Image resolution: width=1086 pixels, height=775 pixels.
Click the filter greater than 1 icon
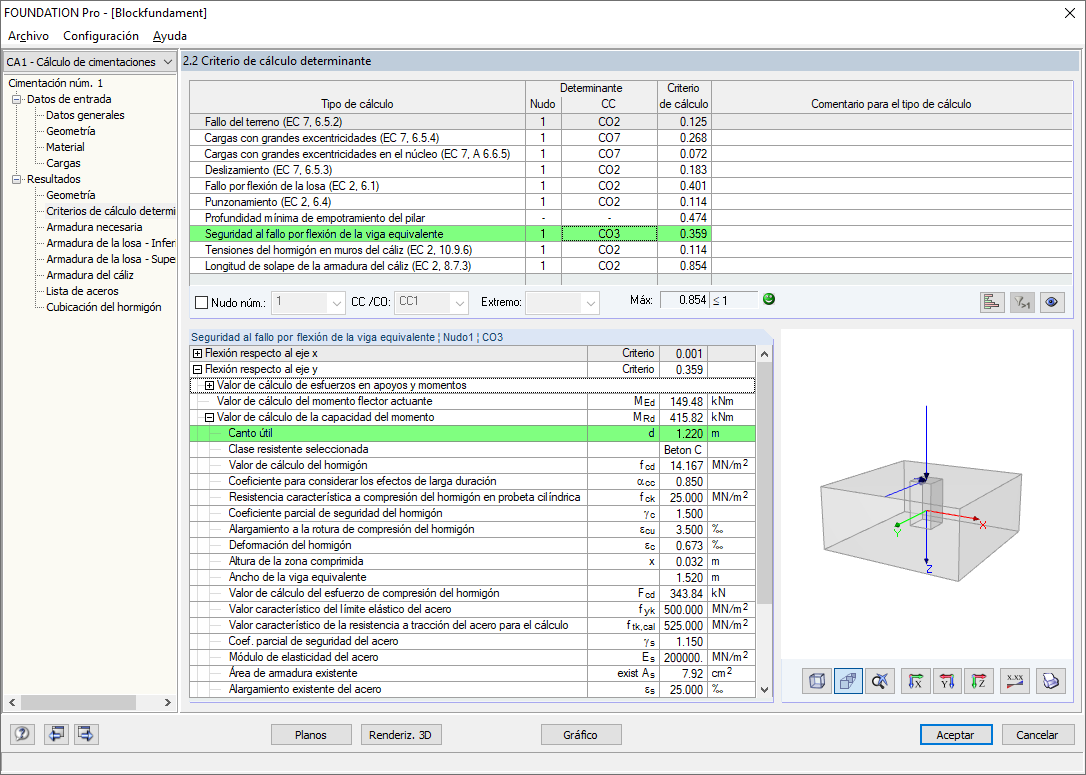pyautogui.click(x=1022, y=302)
